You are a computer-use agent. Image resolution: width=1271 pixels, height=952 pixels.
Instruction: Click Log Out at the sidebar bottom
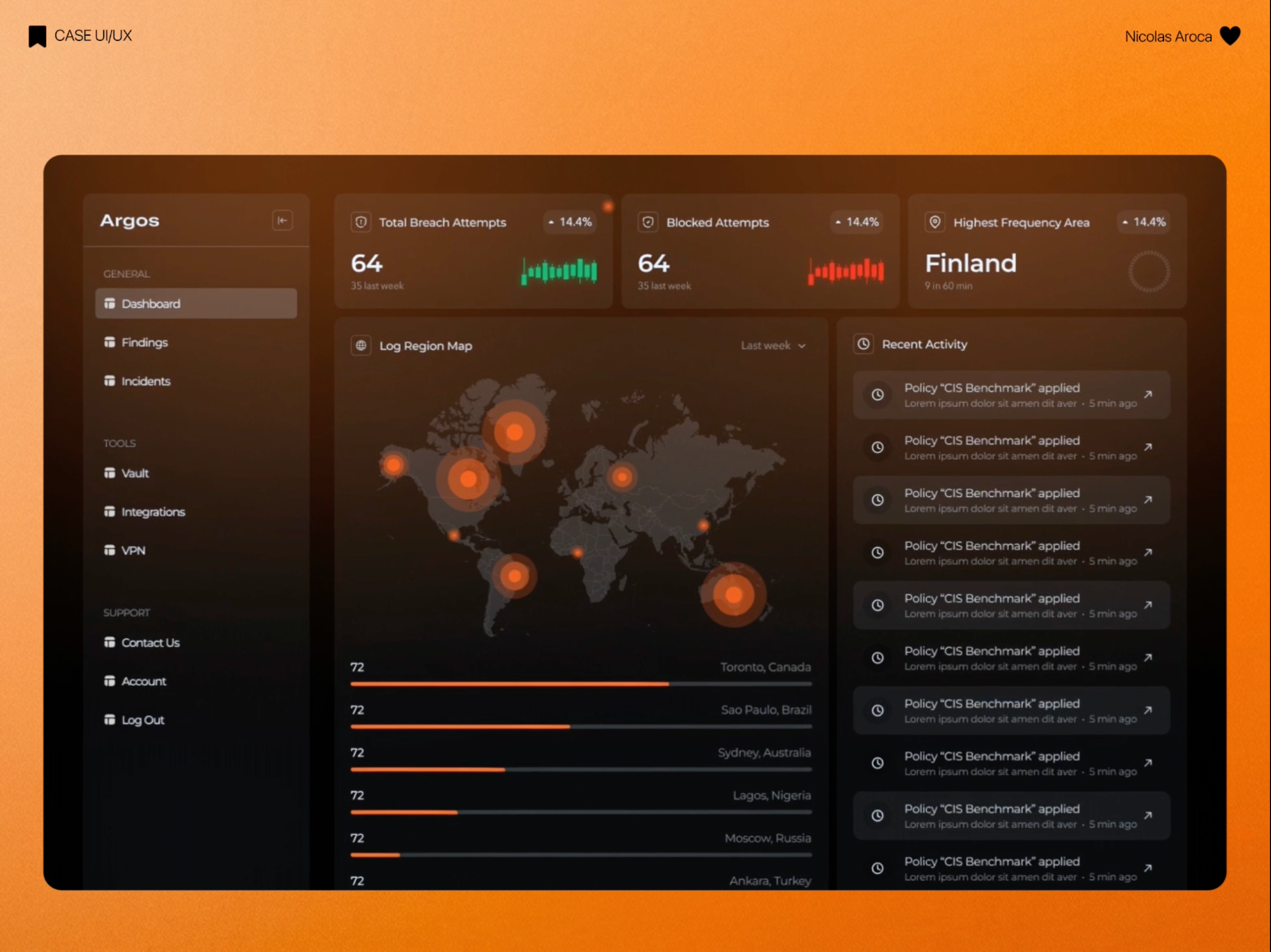pos(142,719)
